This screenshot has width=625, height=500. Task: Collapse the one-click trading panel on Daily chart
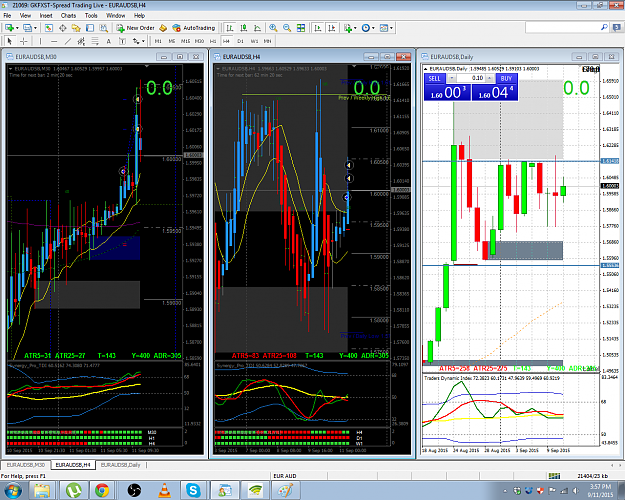[x=426, y=69]
